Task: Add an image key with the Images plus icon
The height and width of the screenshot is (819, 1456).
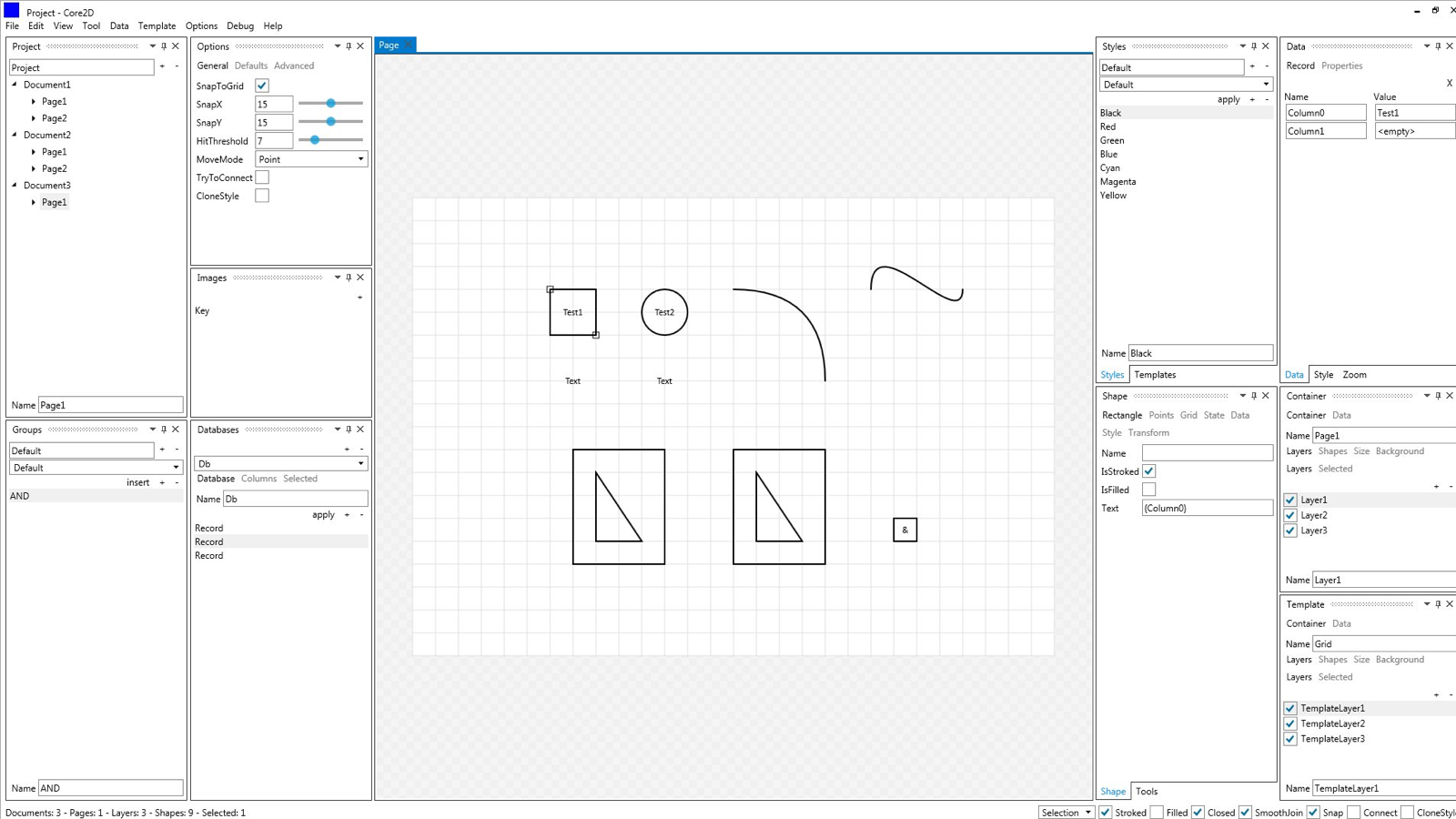Action: point(360,298)
